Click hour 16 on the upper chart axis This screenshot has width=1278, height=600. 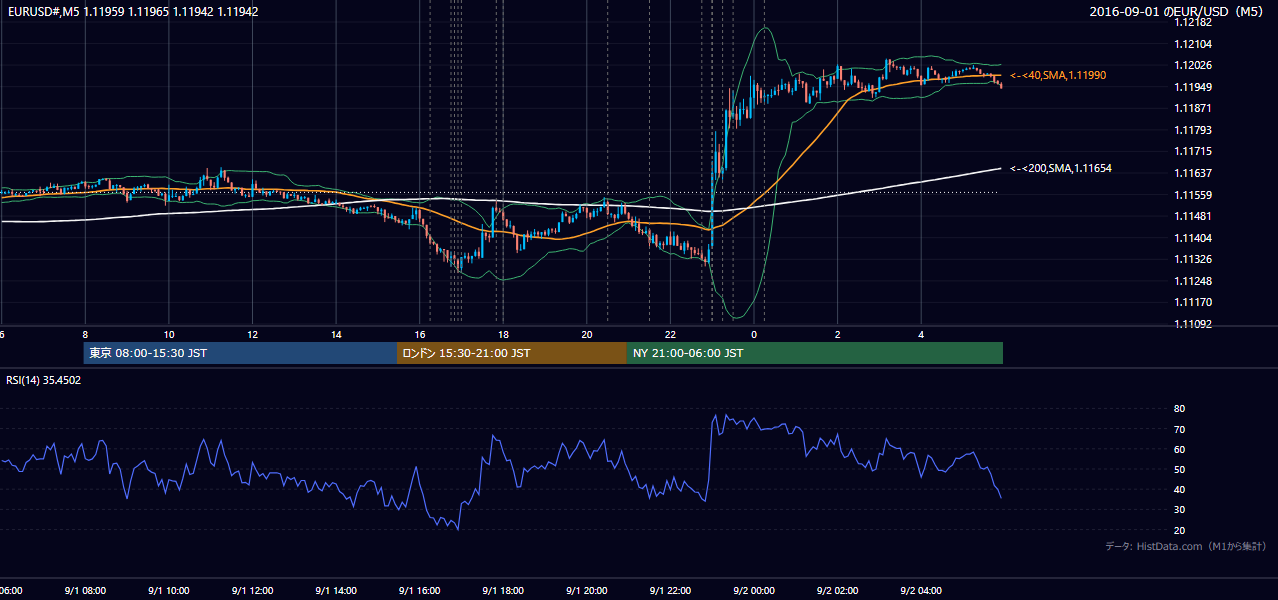tap(420, 334)
